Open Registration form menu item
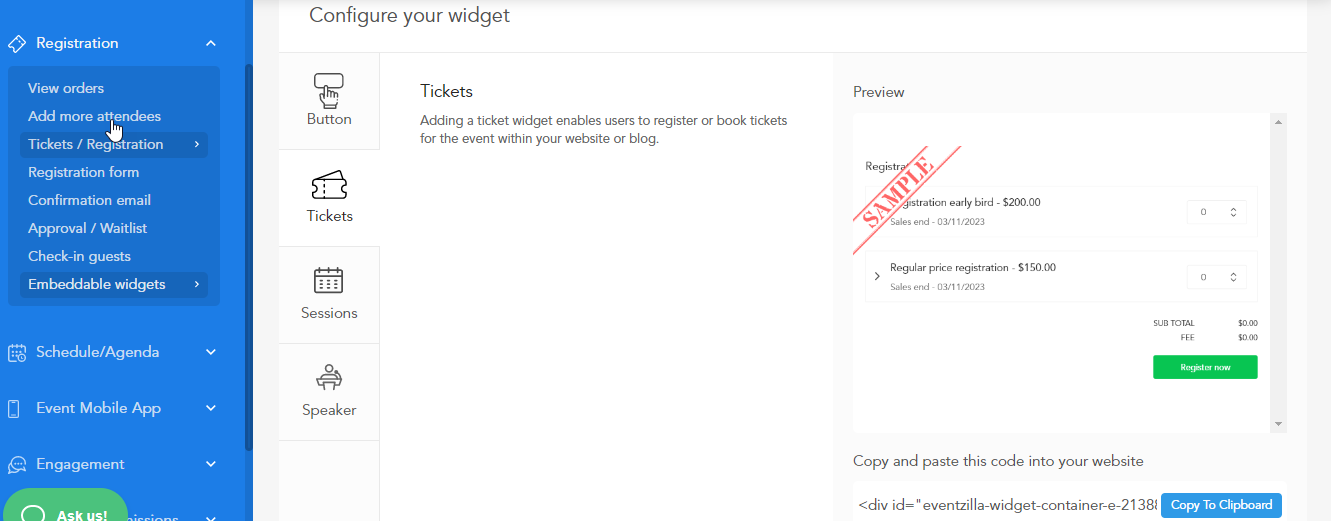1331x521 pixels. click(83, 172)
